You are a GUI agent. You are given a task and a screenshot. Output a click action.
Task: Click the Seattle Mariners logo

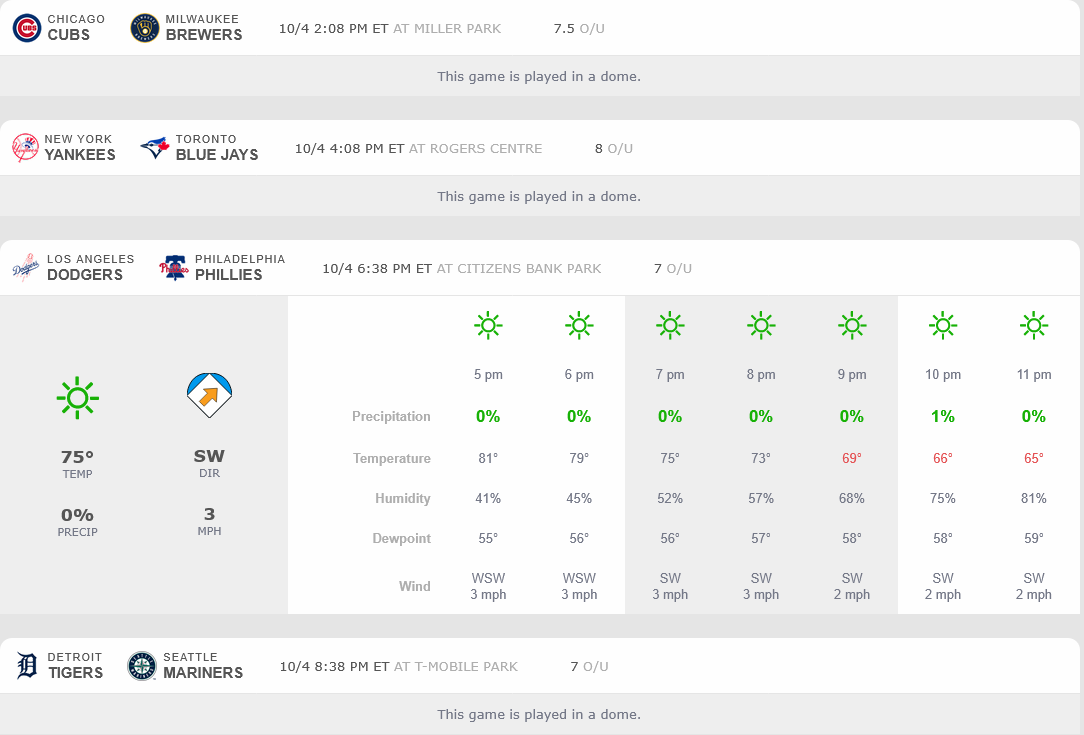pos(142,666)
